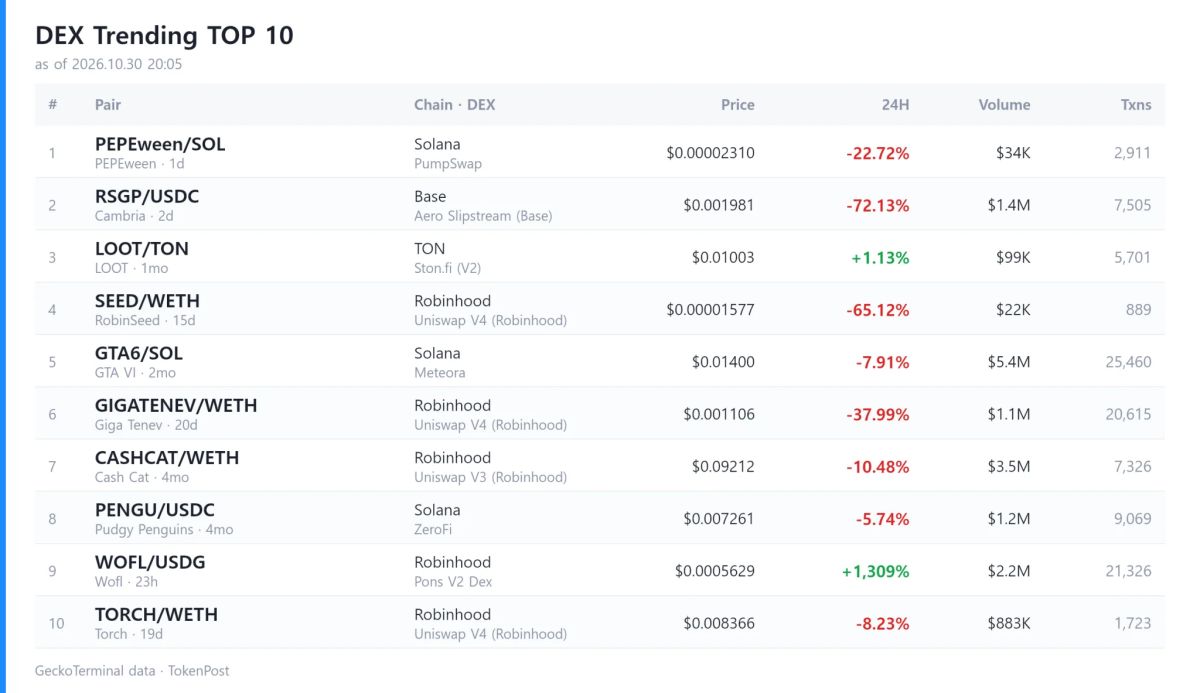Click the Volume column header

(1004, 104)
